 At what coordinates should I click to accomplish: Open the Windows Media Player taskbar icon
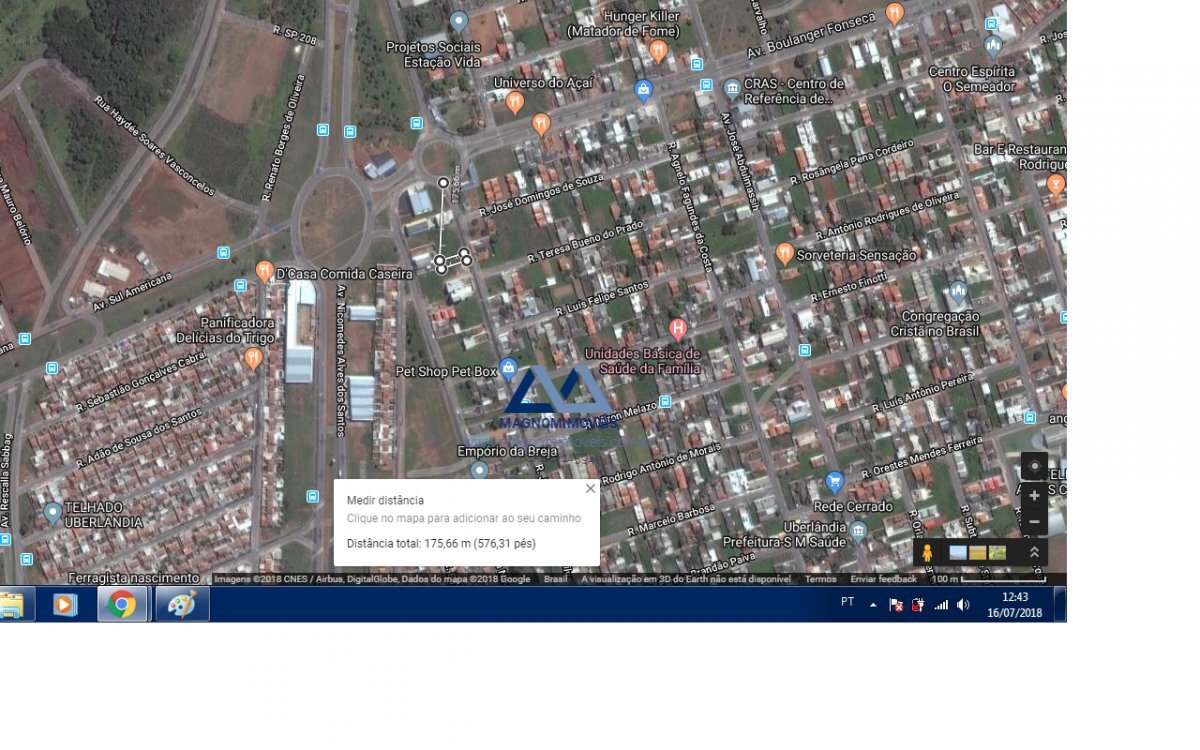tap(64, 604)
